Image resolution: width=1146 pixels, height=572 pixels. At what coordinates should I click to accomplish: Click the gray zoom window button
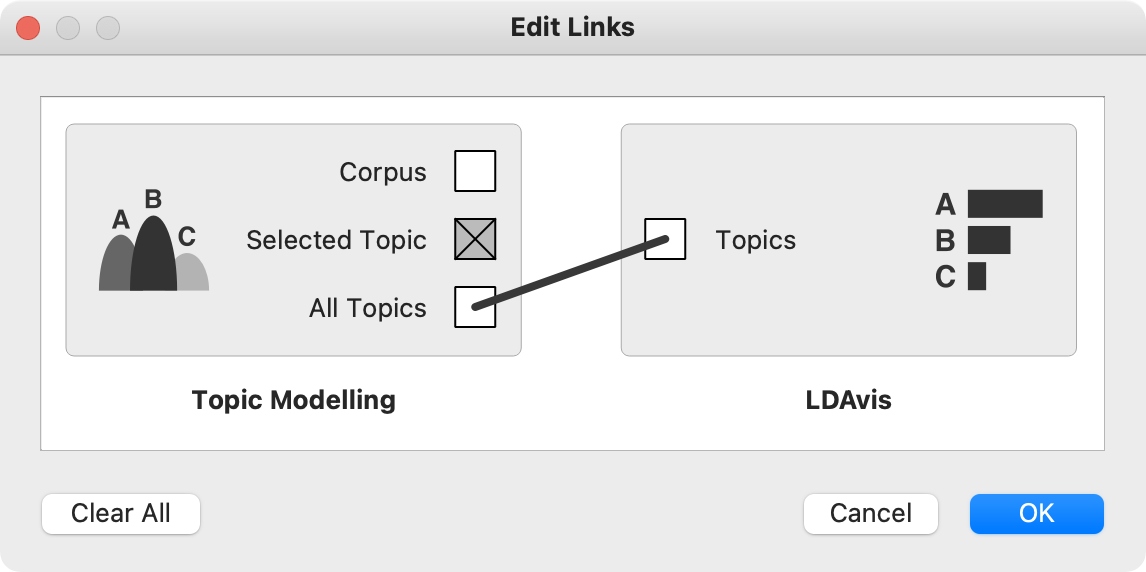tap(108, 27)
